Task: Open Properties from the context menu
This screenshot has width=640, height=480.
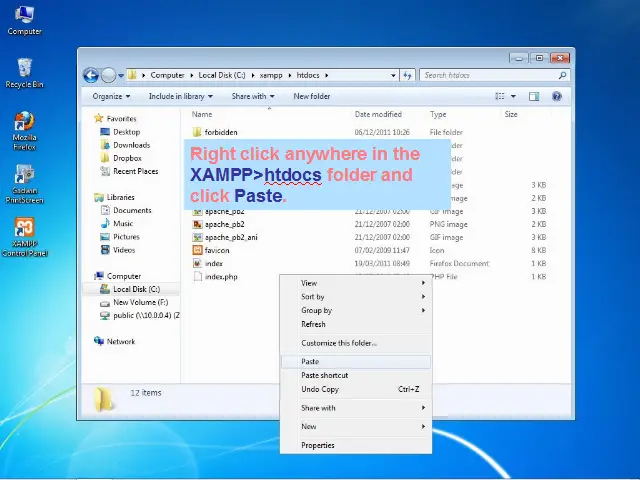Action: pos(356,445)
